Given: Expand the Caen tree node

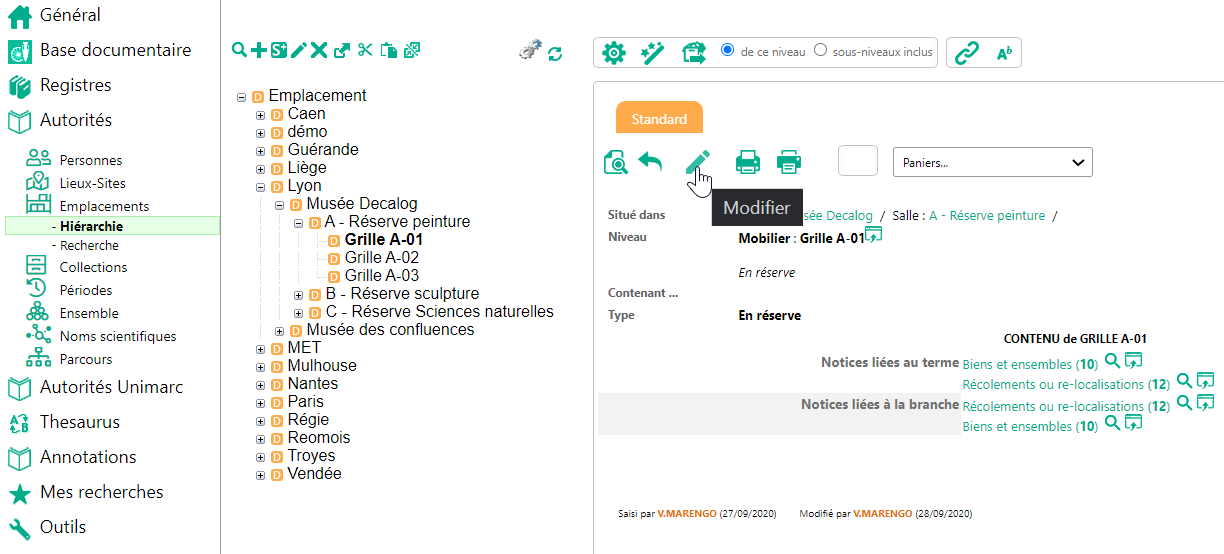Looking at the screenshot, I should [261, 115].
